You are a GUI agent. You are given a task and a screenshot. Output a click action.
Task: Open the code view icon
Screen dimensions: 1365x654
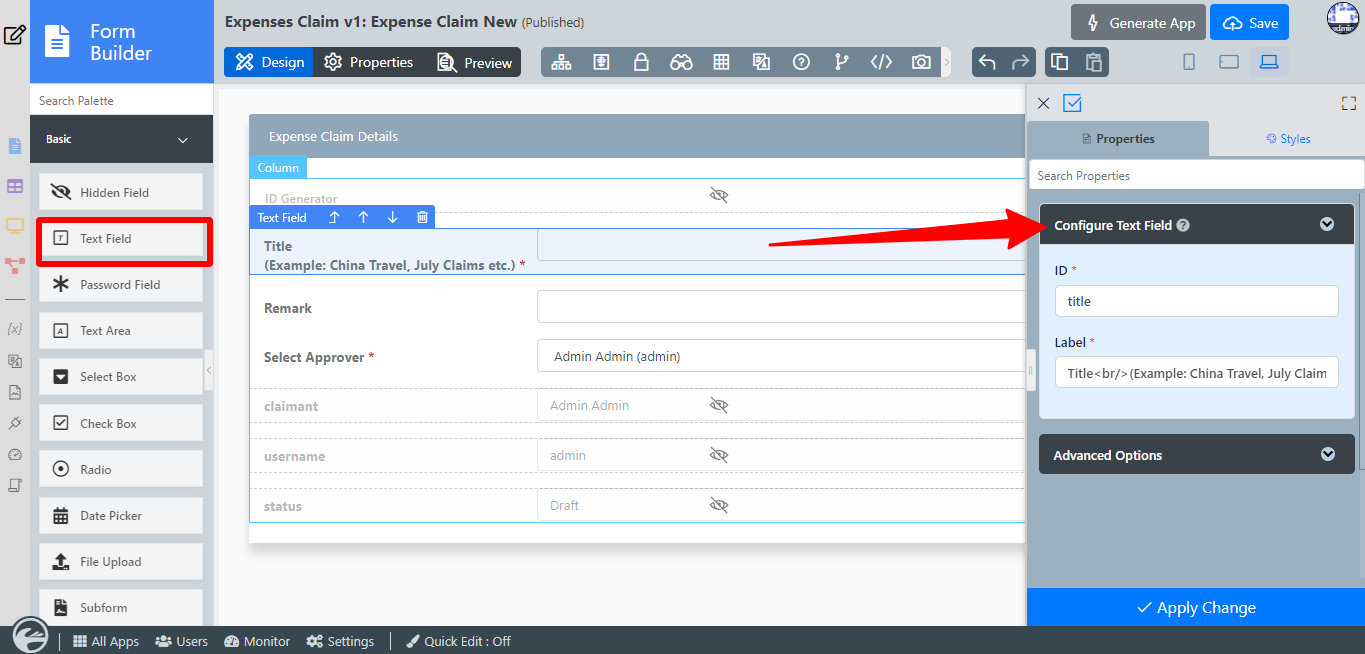click(881, 62)
